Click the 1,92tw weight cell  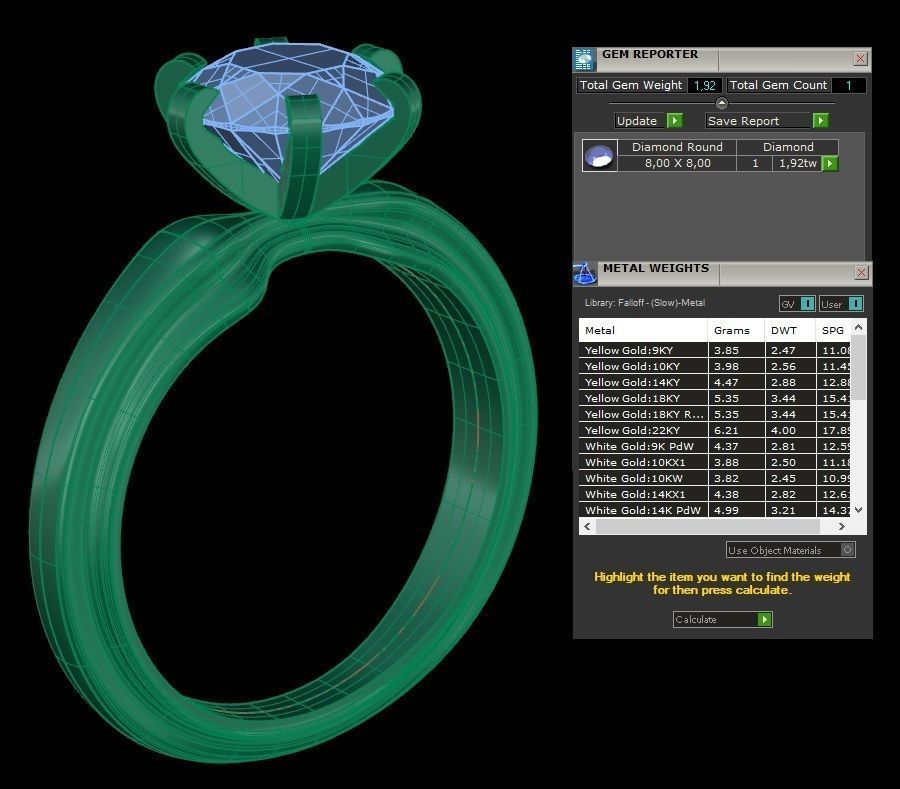[x=798, y=164]
